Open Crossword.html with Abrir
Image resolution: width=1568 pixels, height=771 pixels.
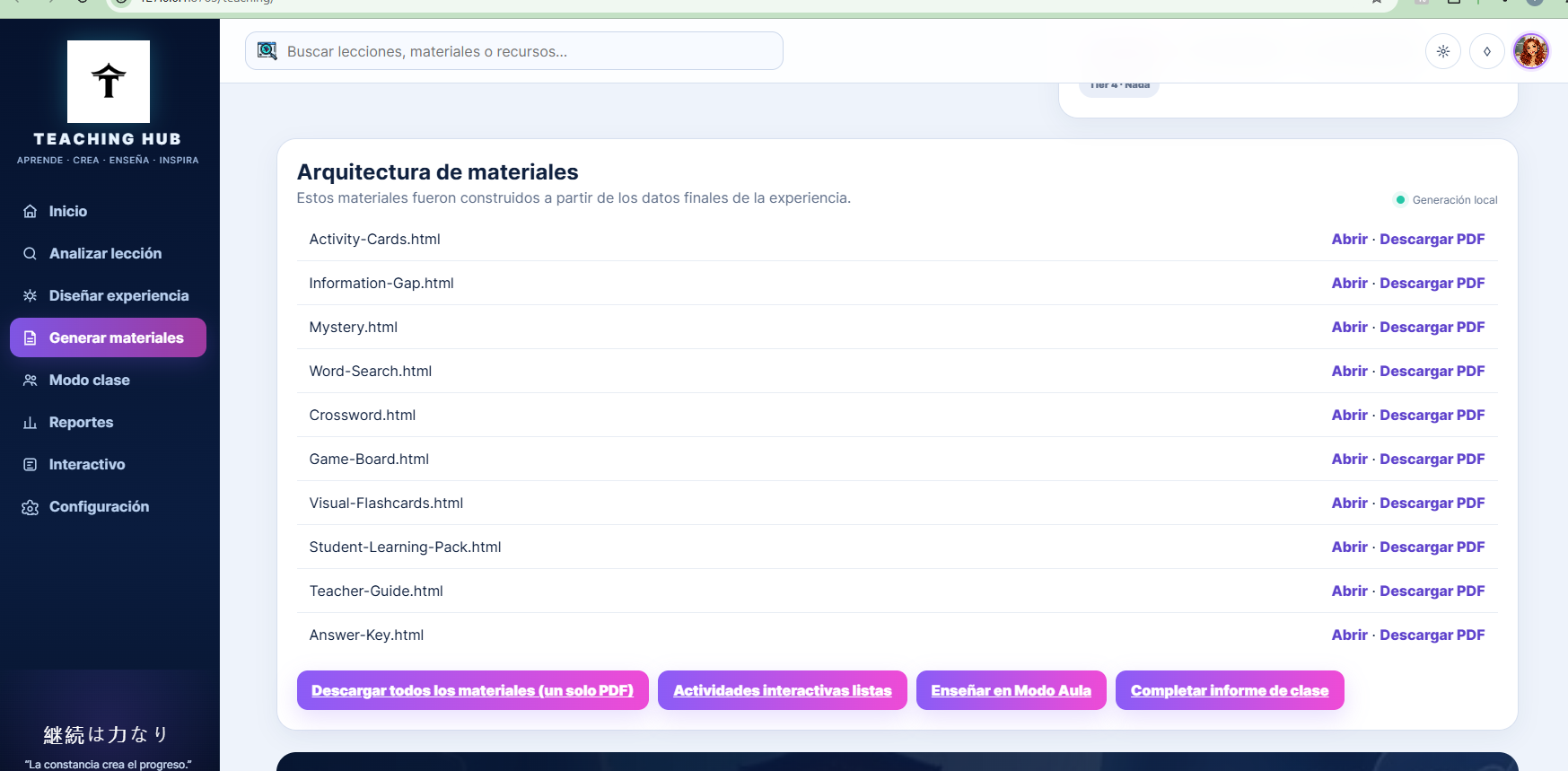(1349, 415)
